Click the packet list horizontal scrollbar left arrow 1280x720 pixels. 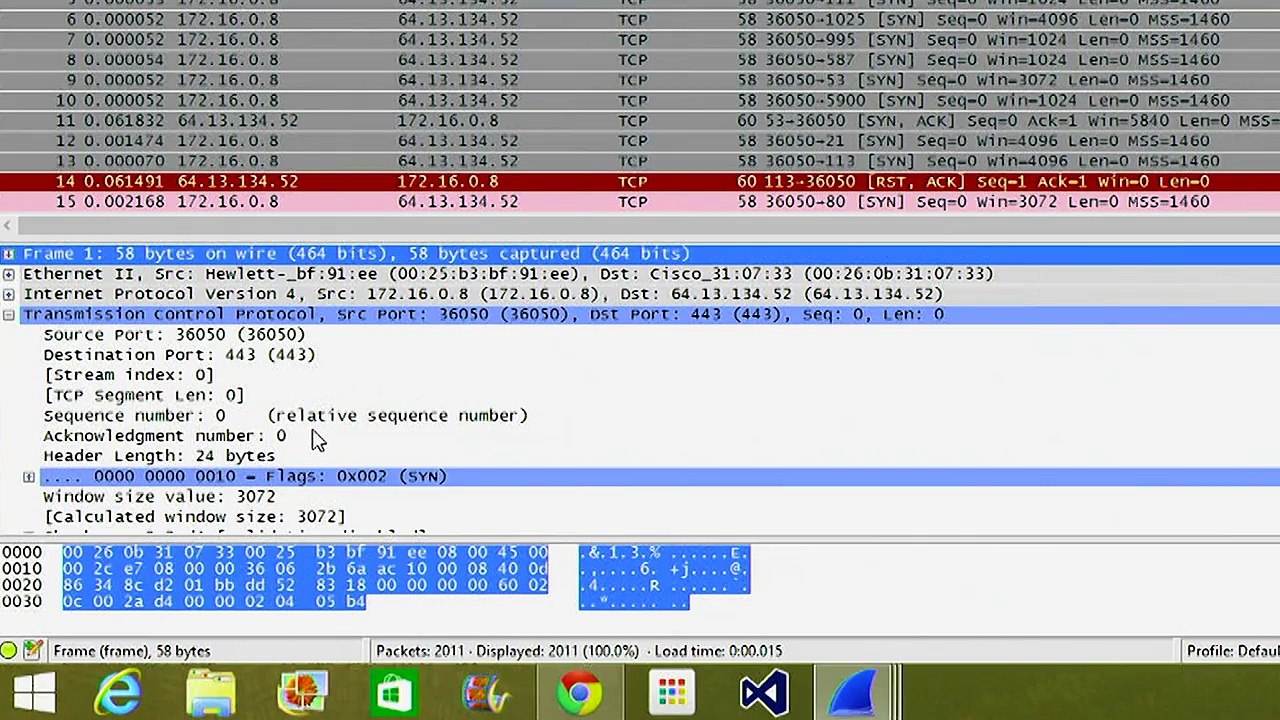8,226
